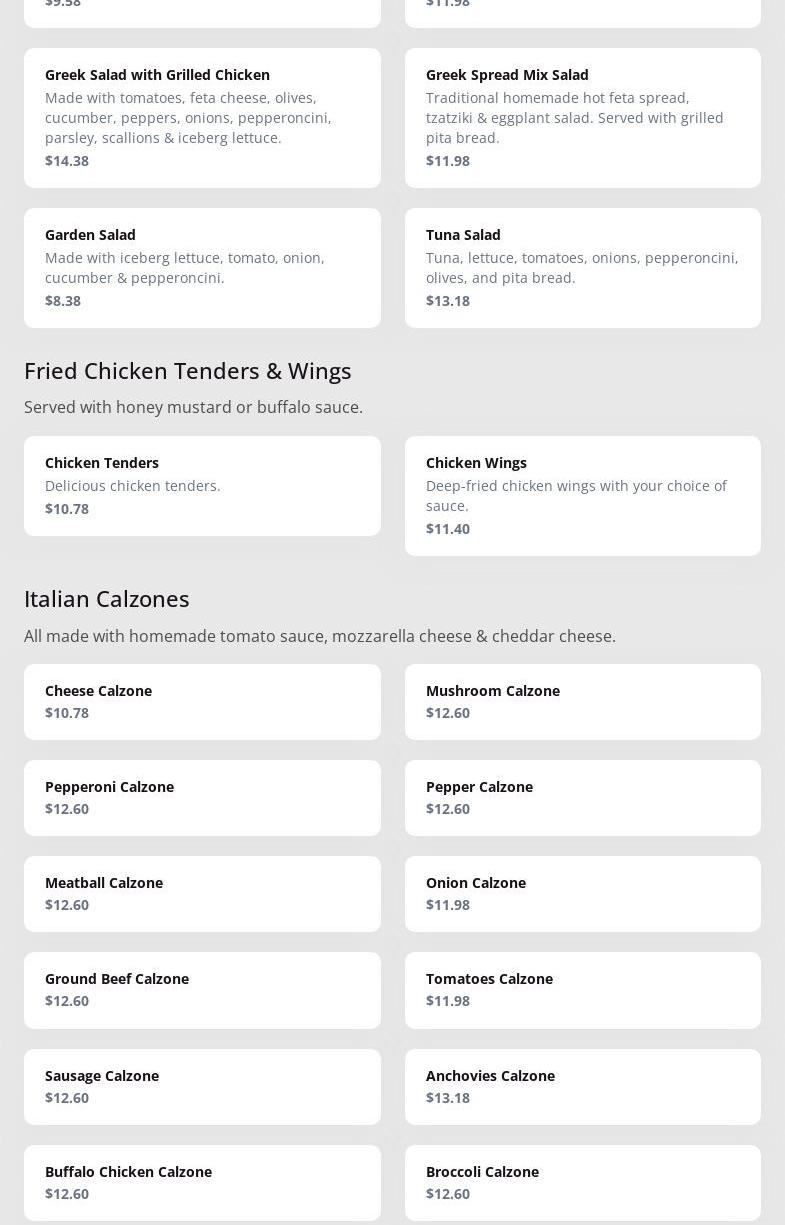Select the Ground Beef Calzone

[202, 990]
